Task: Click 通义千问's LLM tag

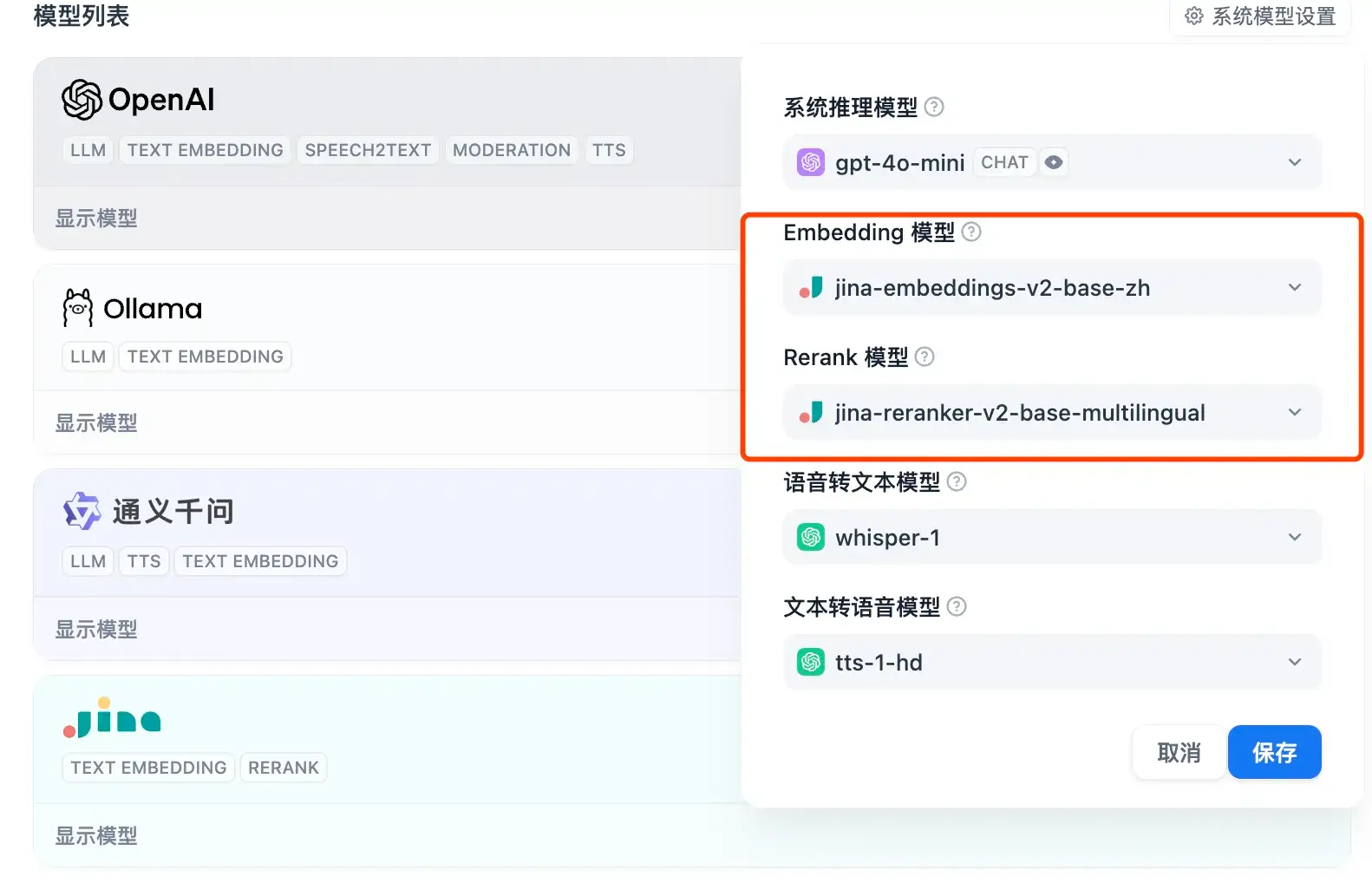Action: 88,561
